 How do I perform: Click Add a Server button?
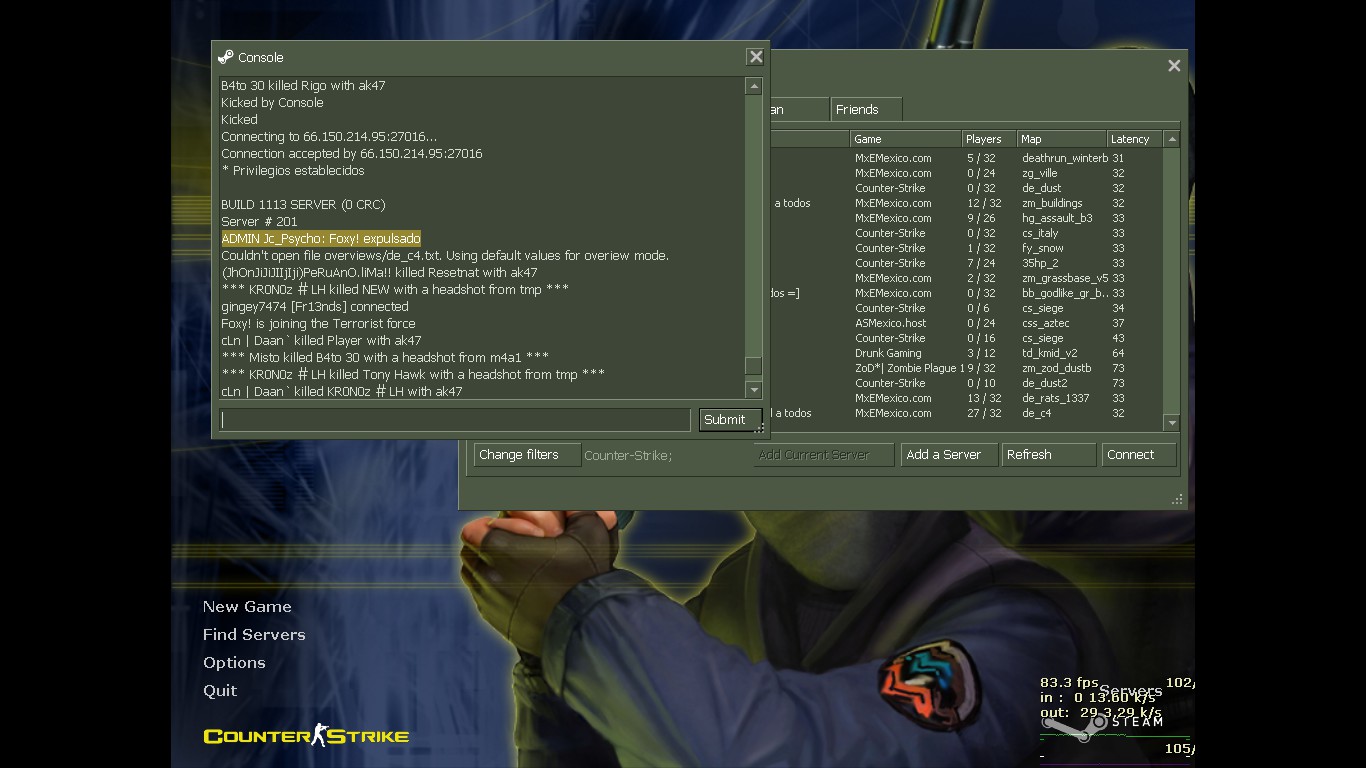click(949, 455)
